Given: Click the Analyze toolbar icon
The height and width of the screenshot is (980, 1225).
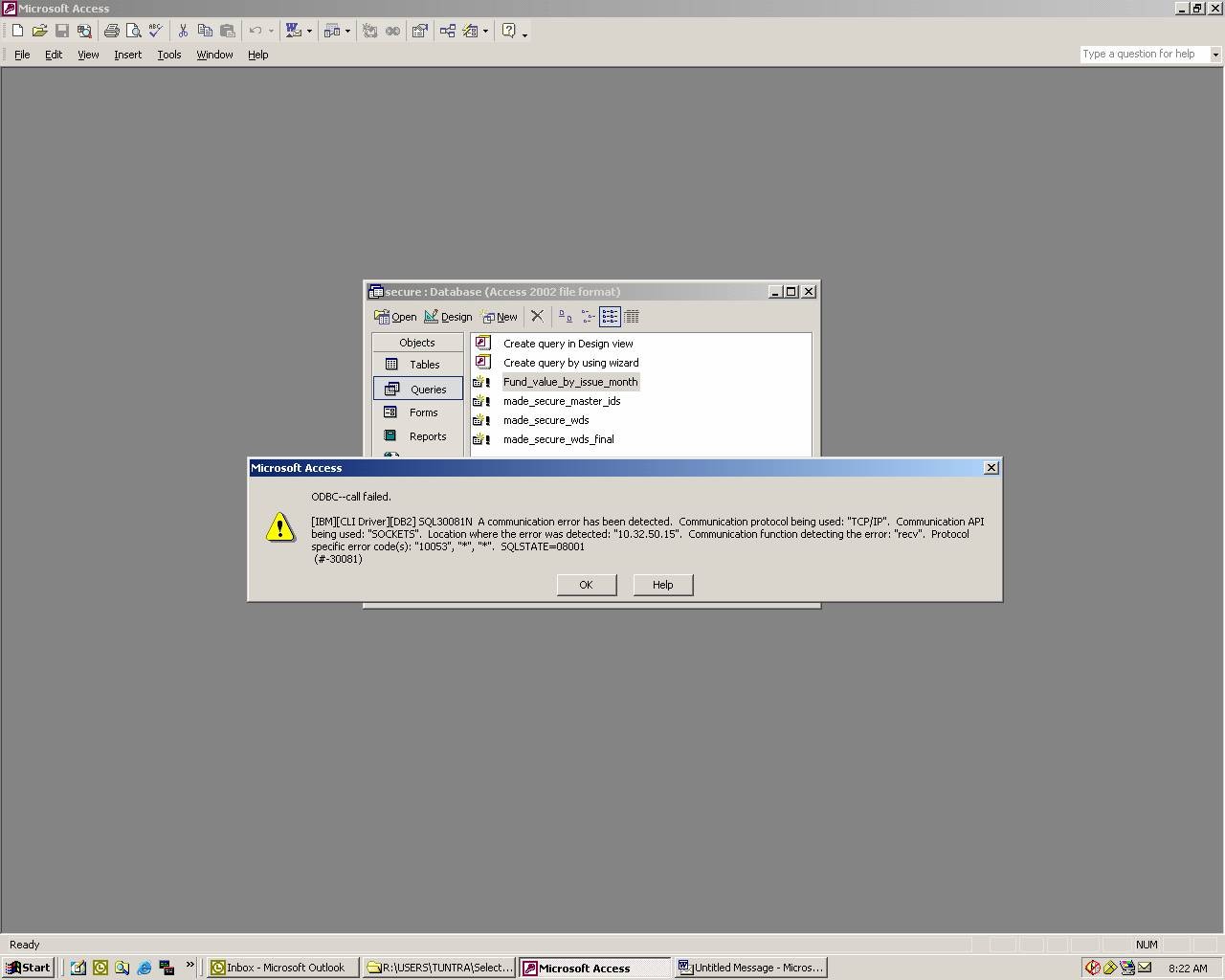Looking at the screenshot, I should [332, 31].
